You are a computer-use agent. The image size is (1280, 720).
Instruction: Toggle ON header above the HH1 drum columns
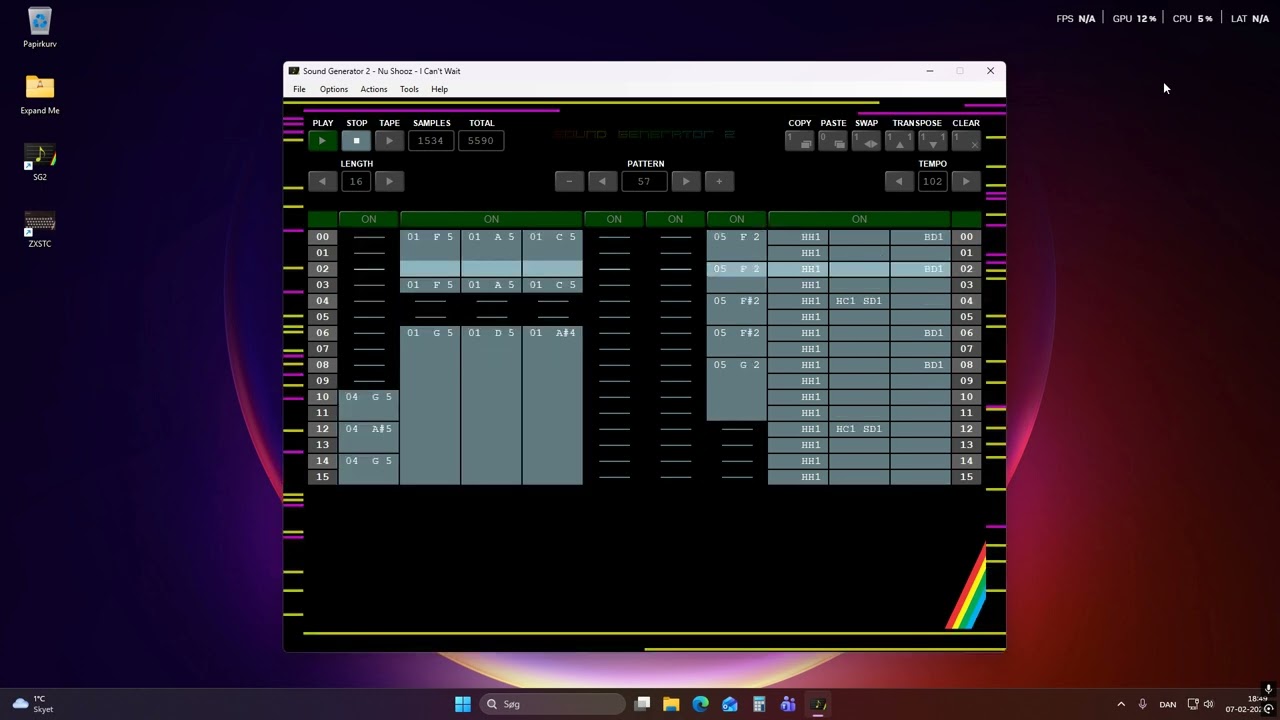[859, 219]
